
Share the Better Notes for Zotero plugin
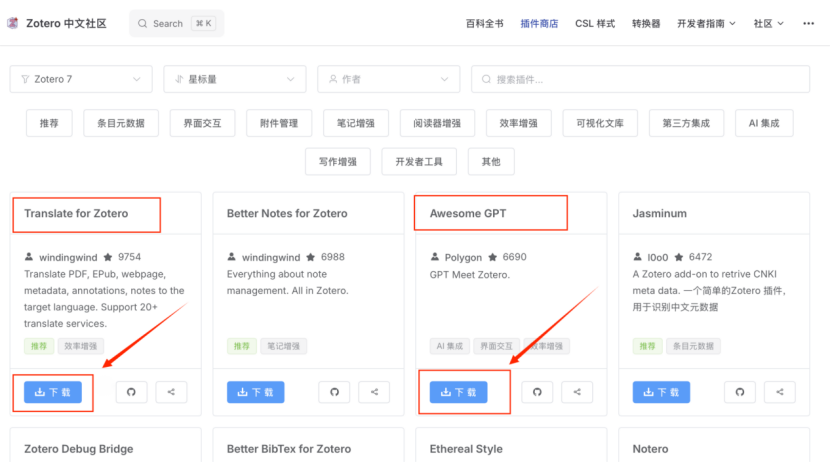[374, 392]
